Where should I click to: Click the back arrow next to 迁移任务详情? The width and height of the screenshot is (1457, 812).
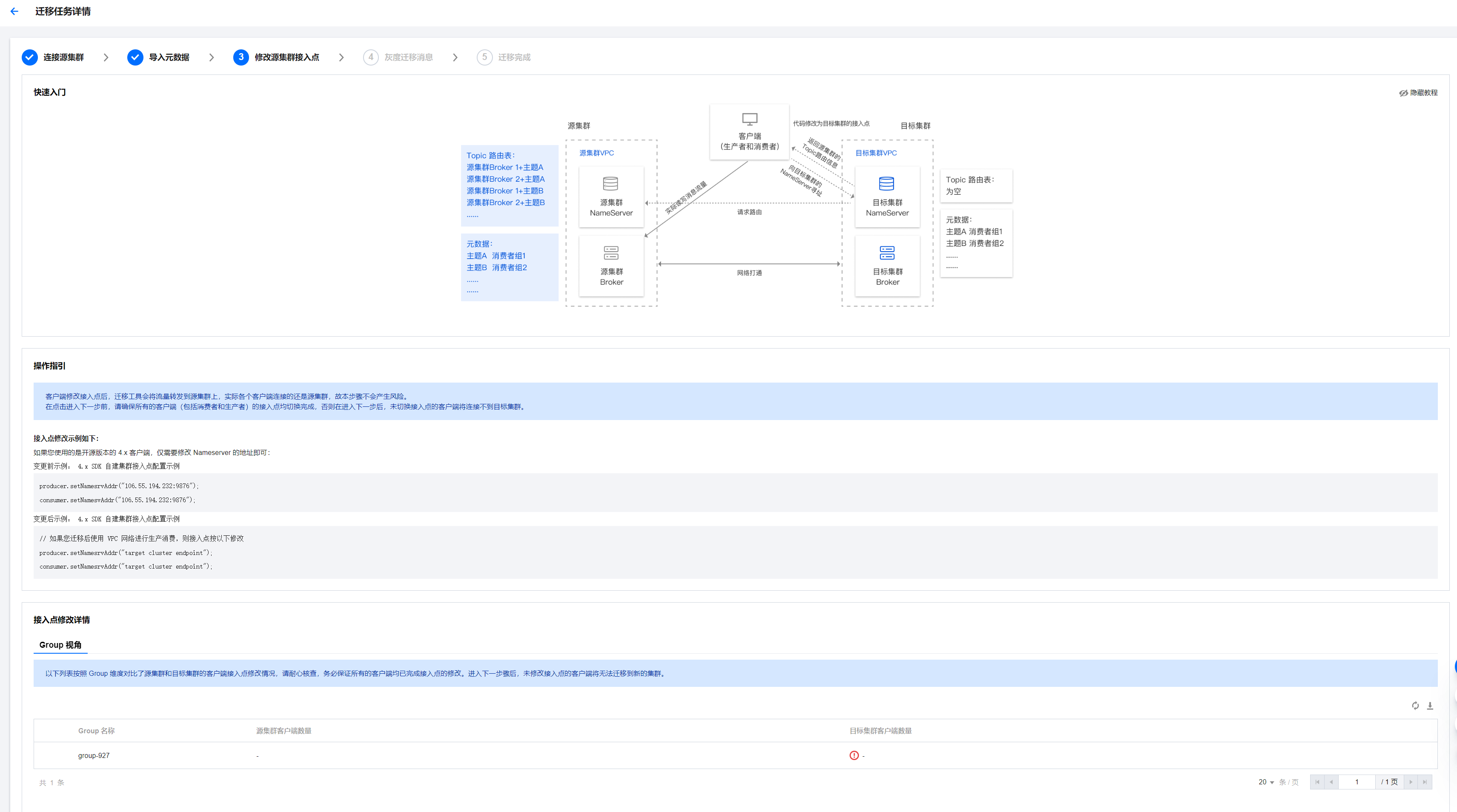tap(15, 11)
